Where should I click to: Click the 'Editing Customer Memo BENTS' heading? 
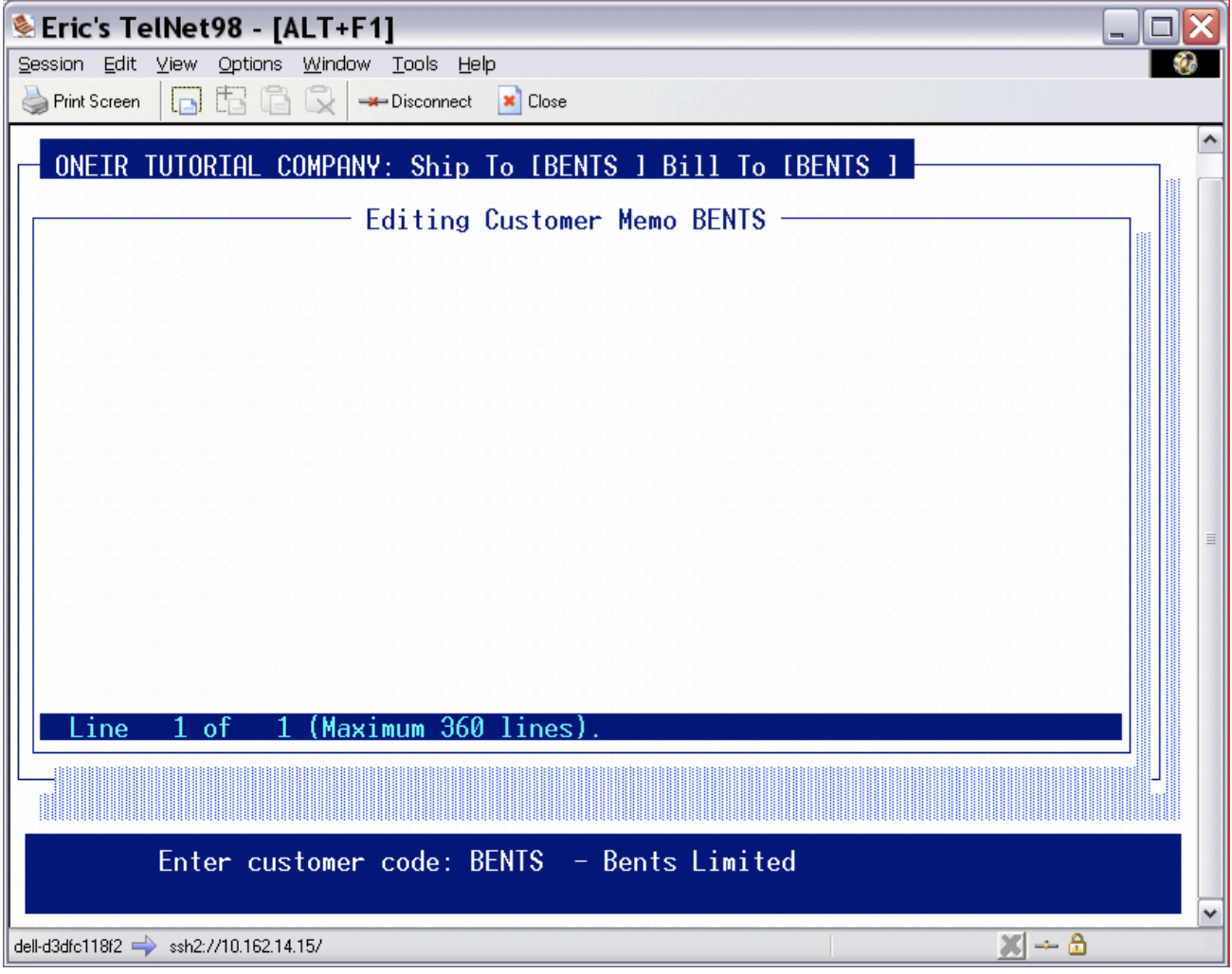click(x=566, y=220)
